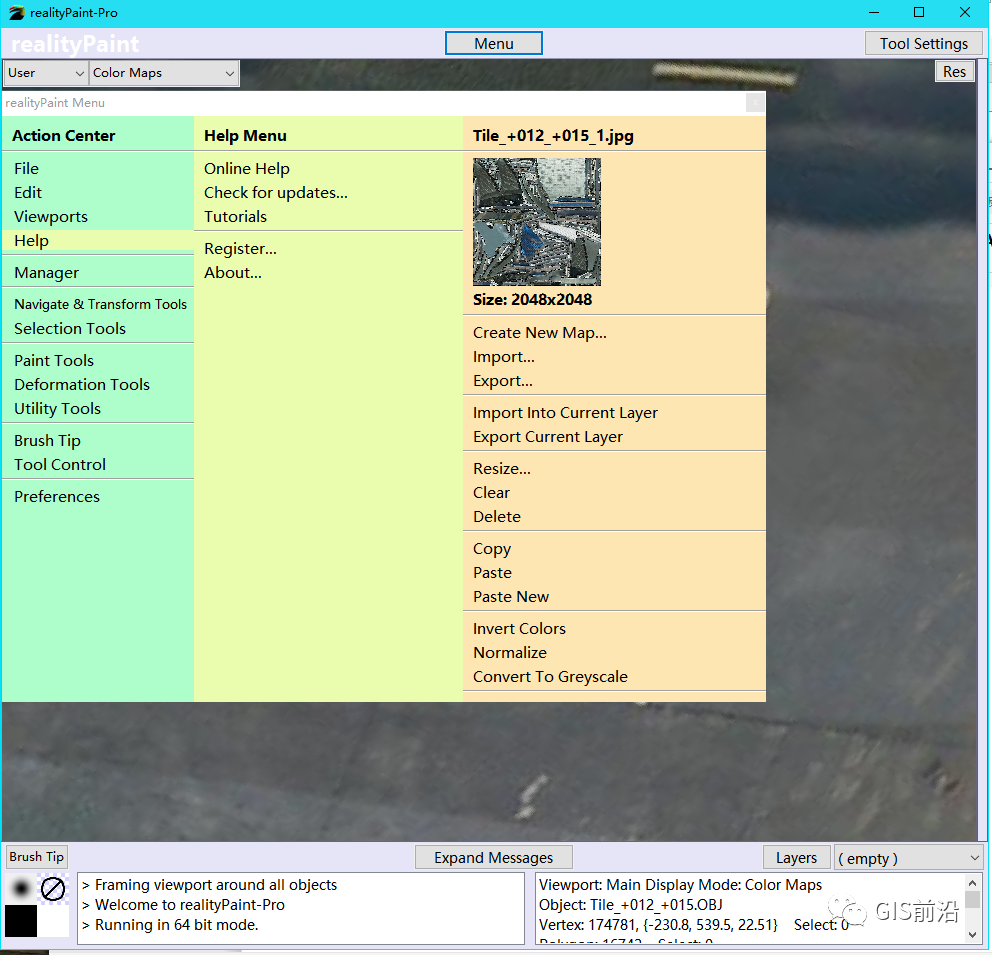Image resolution: width=992 pixels, height=955 pixels.
Task: Click the Brush Tip button at bottom
Action: 36,856
